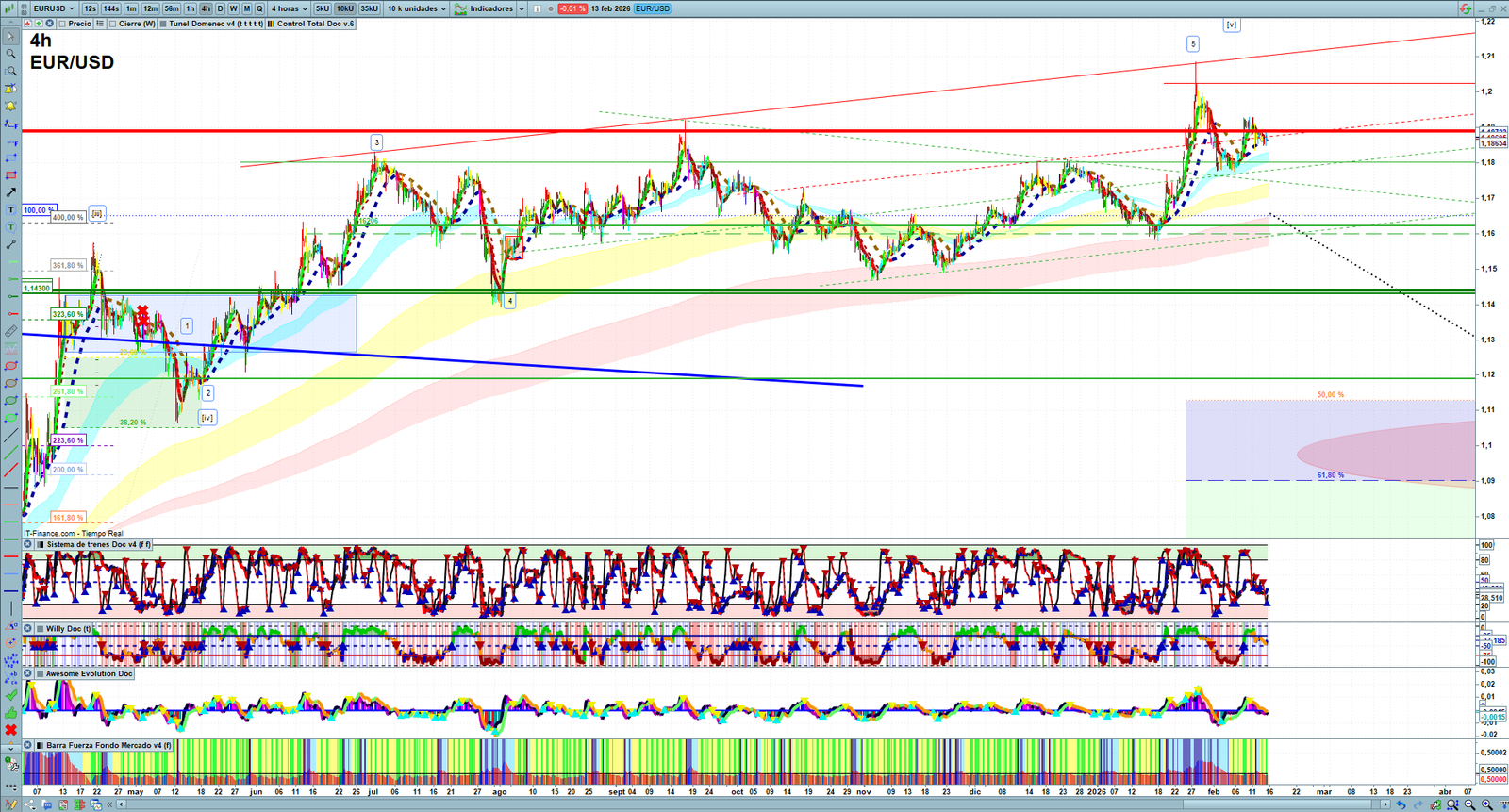
Task: Toggle the 5kU units button
Action: (x=323, y=8)
